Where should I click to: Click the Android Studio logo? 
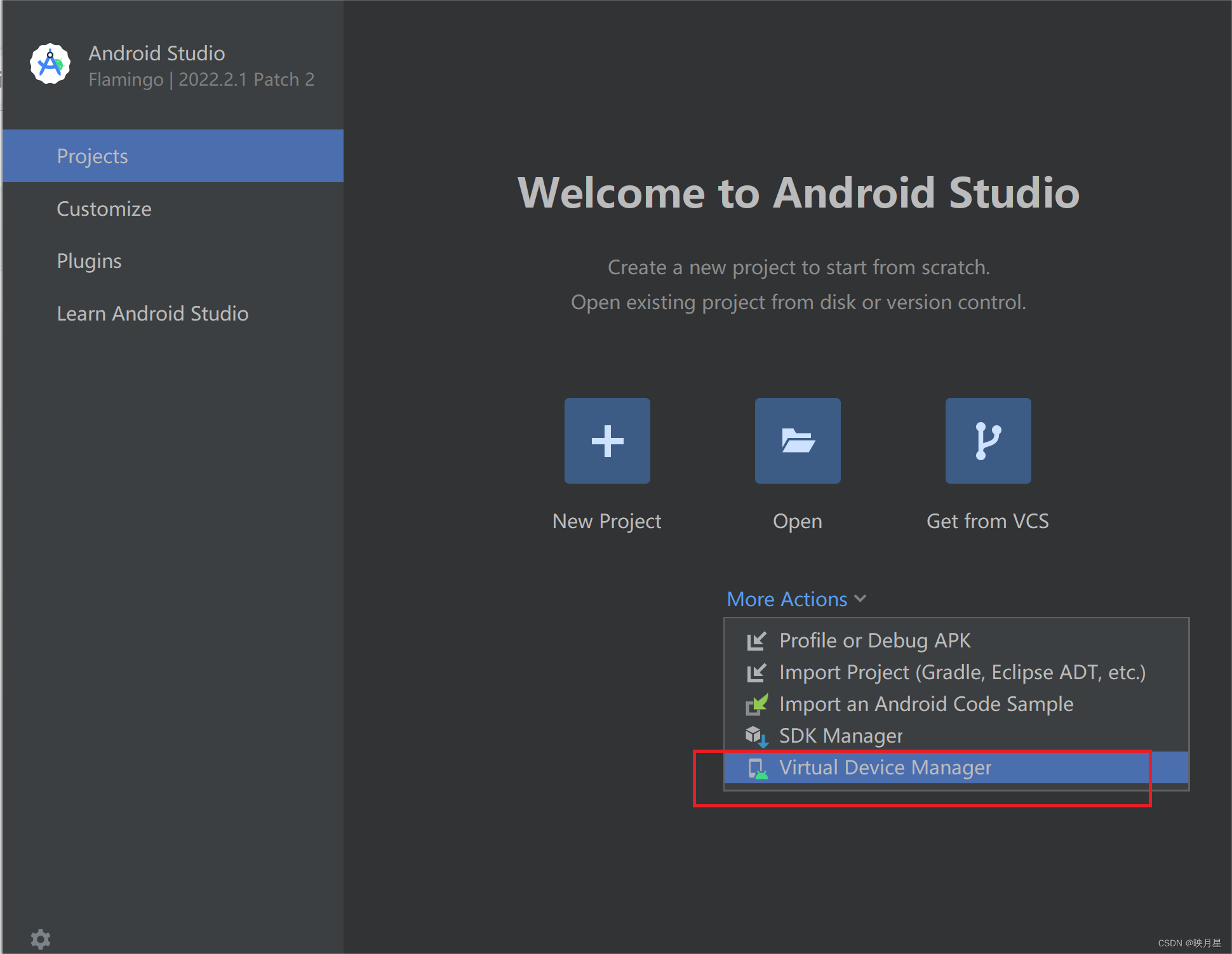(x=50, y=63)
